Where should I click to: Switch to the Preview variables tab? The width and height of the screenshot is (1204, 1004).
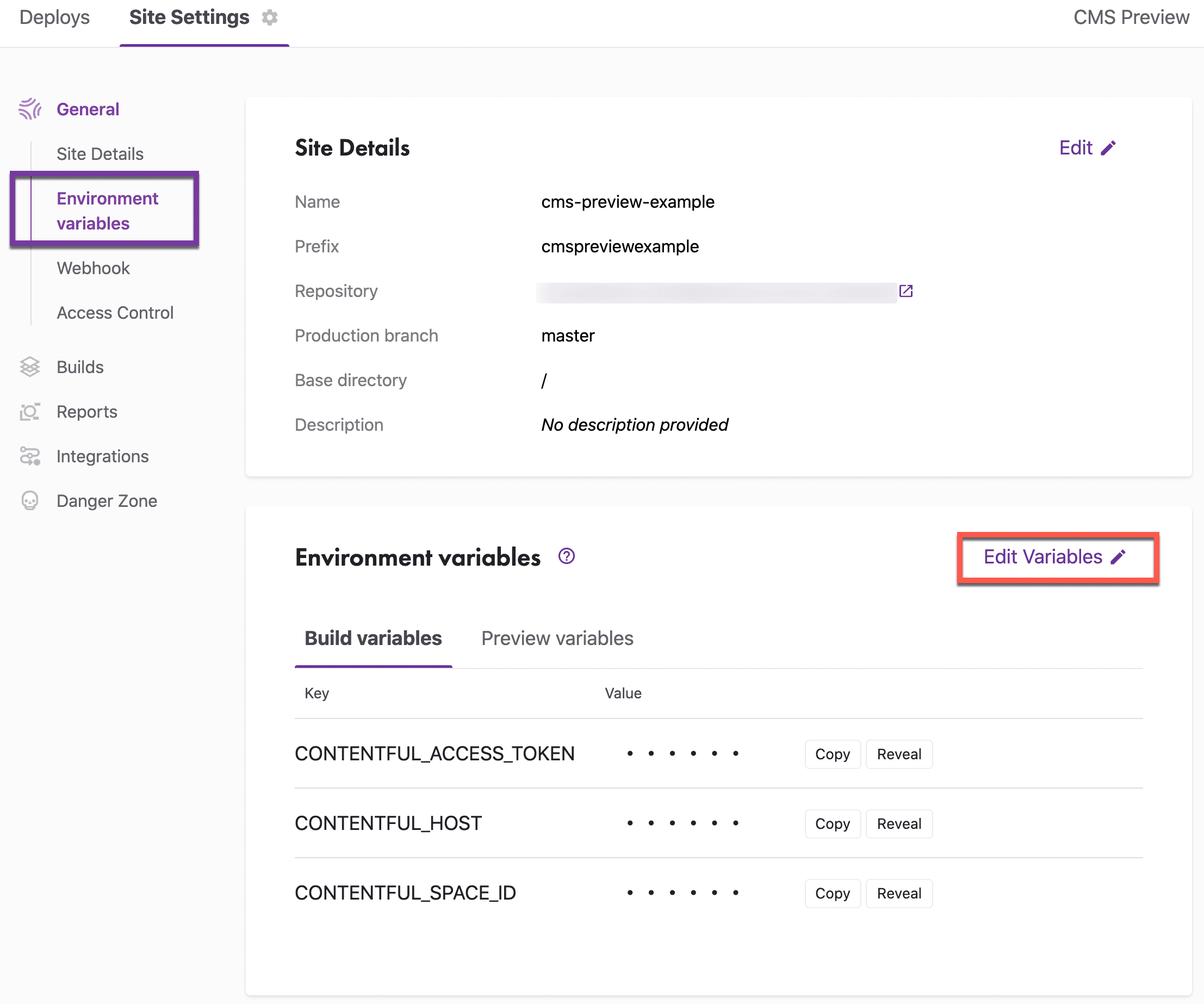[x=557, y=638]
